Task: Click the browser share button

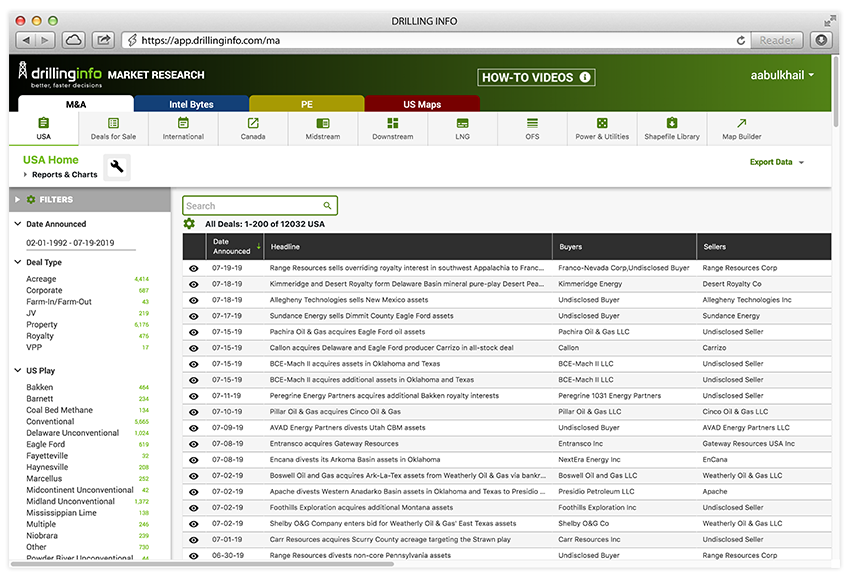Action: 104,40
